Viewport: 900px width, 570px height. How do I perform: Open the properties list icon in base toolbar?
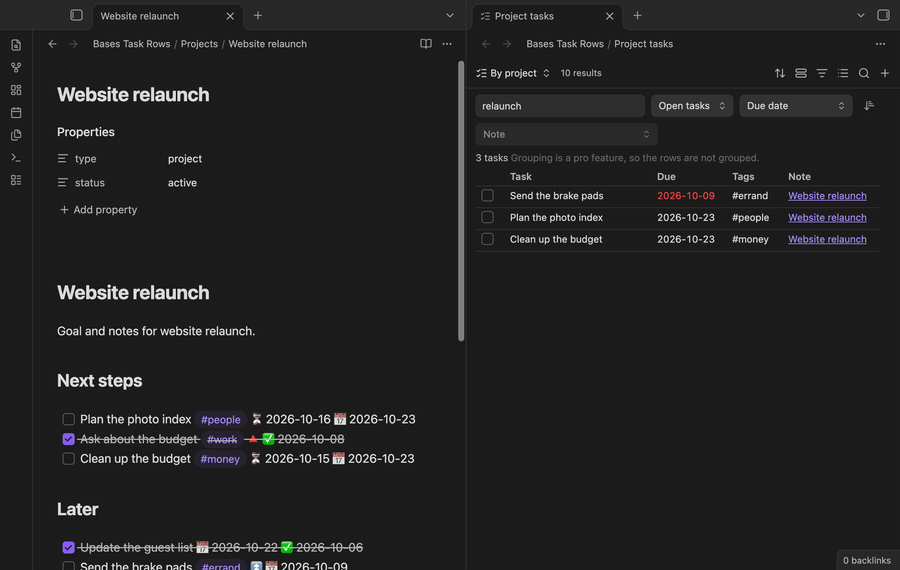[x=843, y=73]
